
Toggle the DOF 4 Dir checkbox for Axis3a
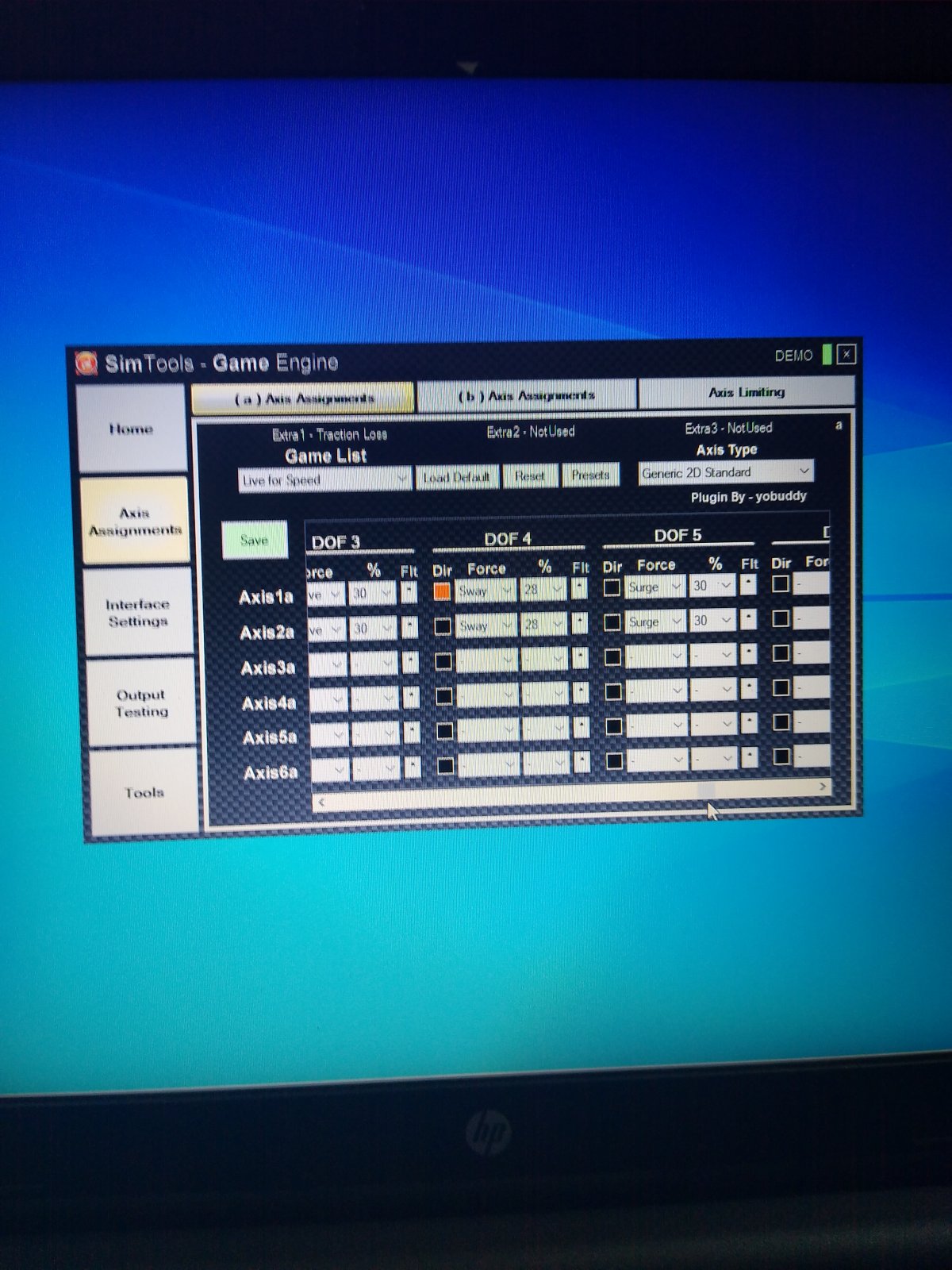coord(443,661)
